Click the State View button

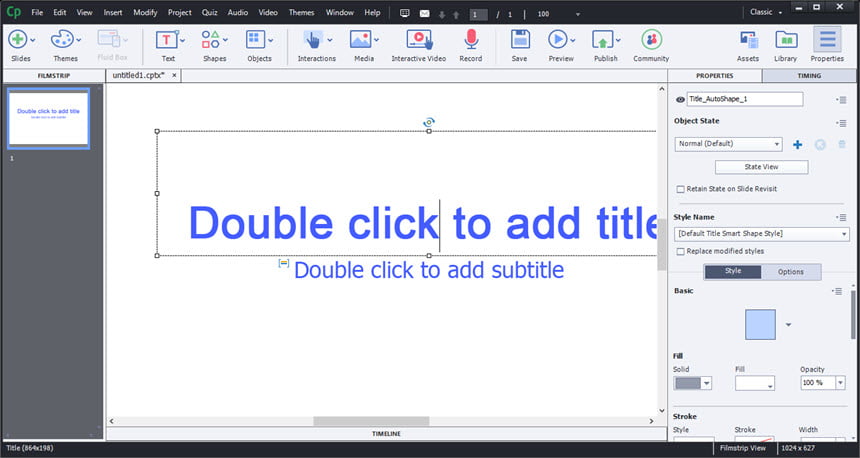[x=761, y=167]
